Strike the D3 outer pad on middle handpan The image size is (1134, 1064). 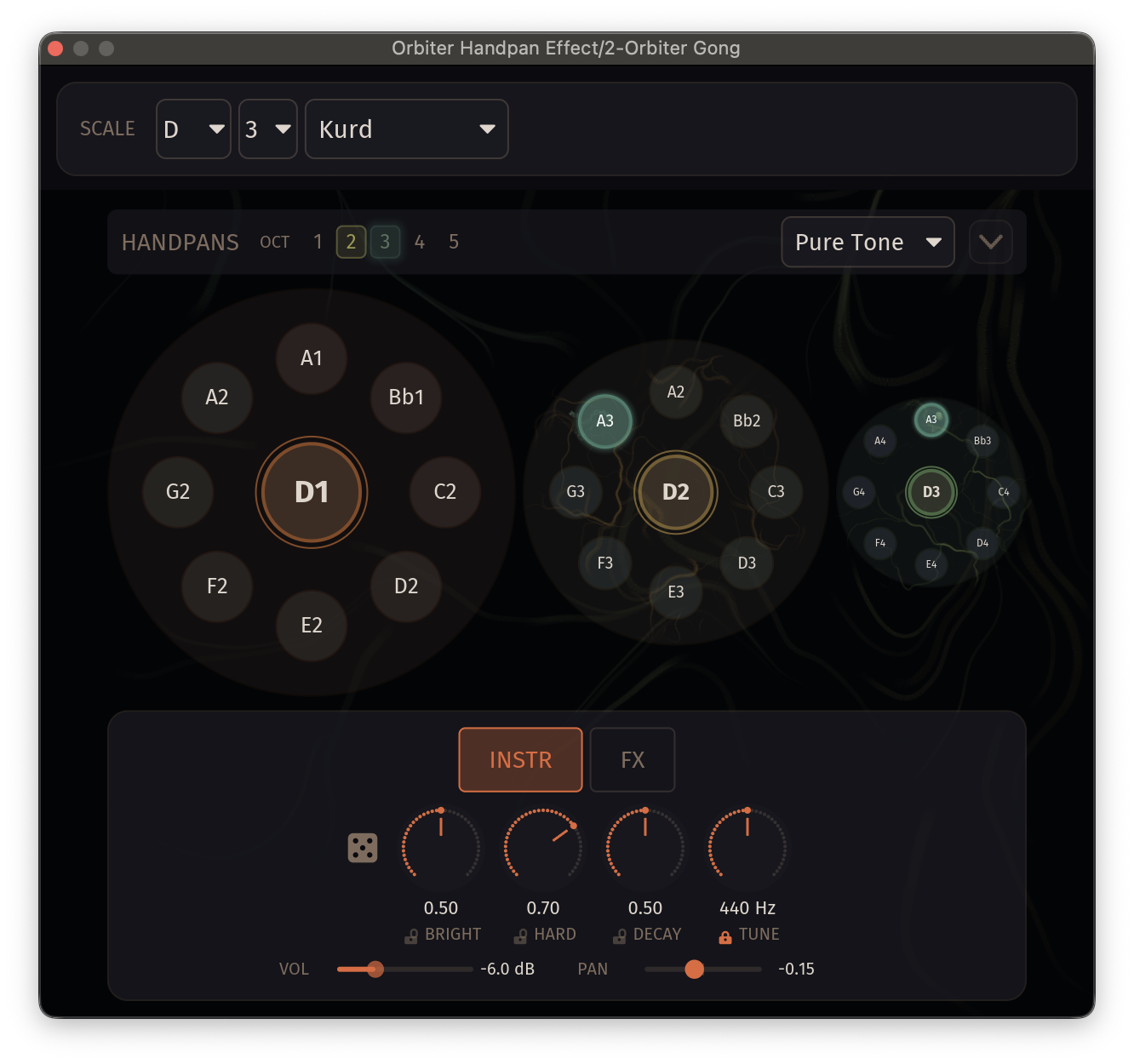pyautogui.click(x=747, y=563)
